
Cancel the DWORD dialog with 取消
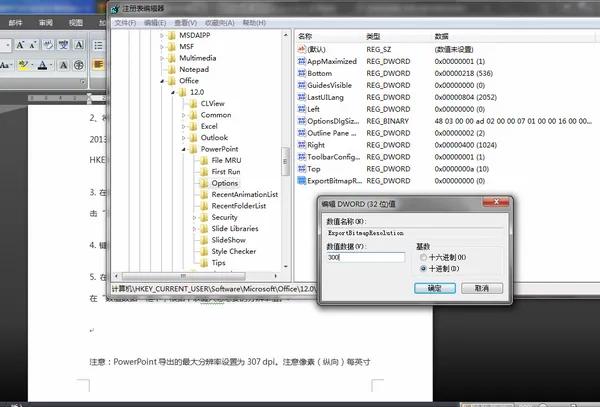tap(482, 288)
